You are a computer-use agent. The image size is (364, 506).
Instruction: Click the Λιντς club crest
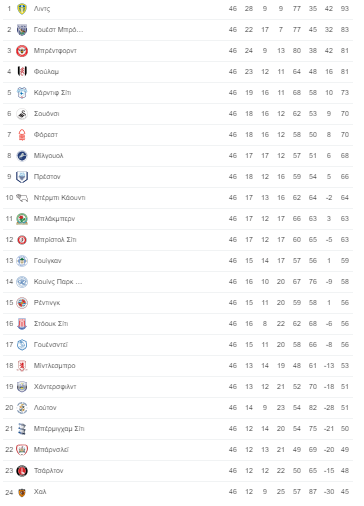[22, 9]
